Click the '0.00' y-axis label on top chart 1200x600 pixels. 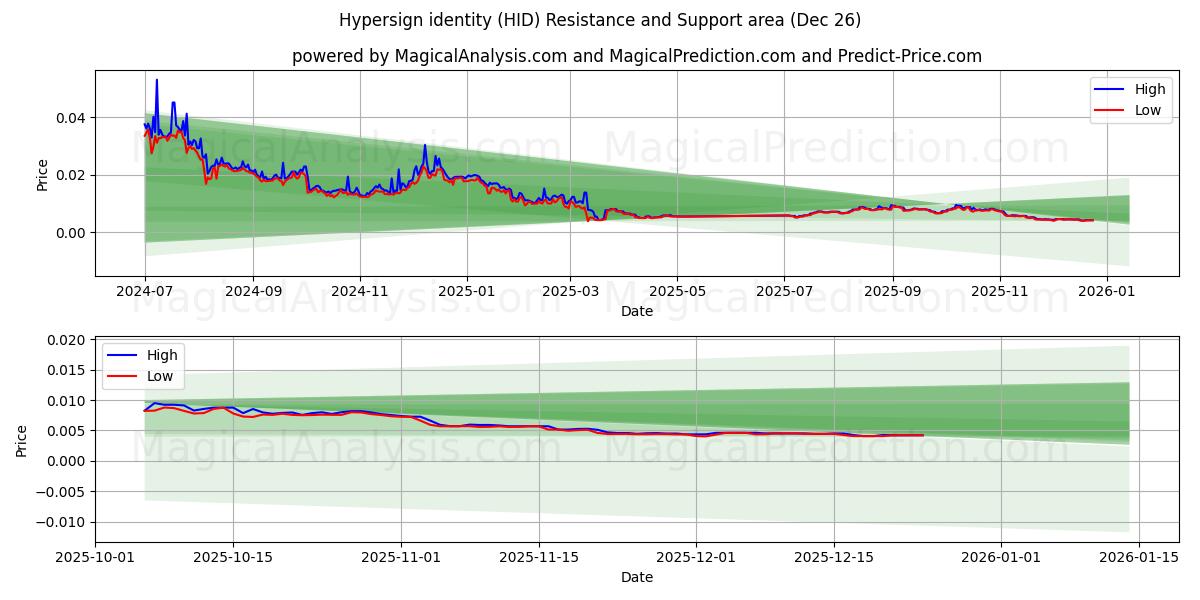pyautogui.click(x=71, y=233)
